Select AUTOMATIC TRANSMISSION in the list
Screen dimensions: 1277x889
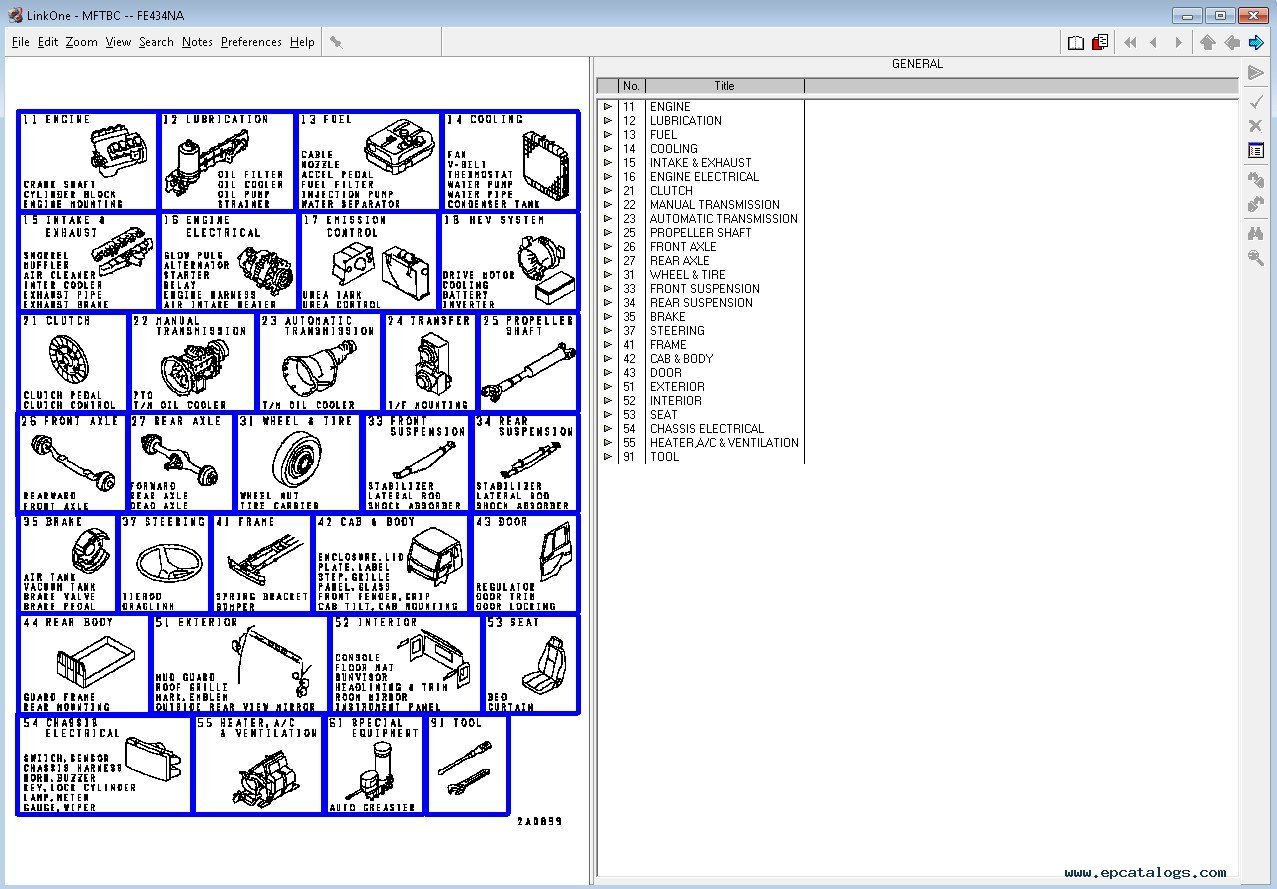pyautogui.click(x=724, y=219)
